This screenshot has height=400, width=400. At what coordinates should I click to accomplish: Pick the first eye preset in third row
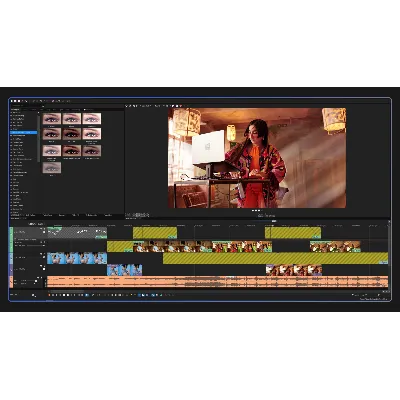(x=52, y=150)
